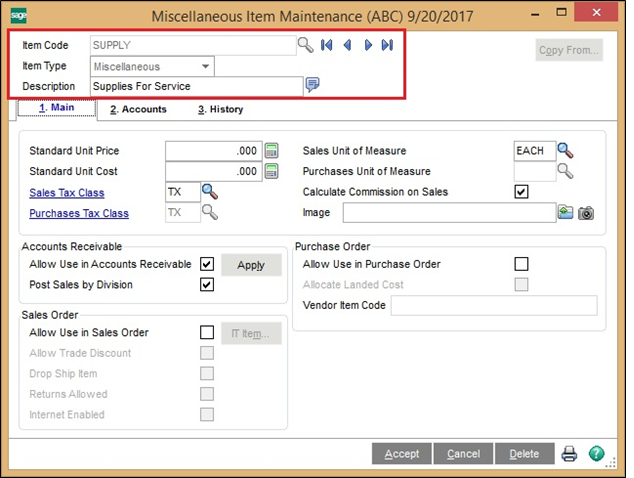Browse for image file icon
Viewport: 634px width, 478px height.
point(566,212)
